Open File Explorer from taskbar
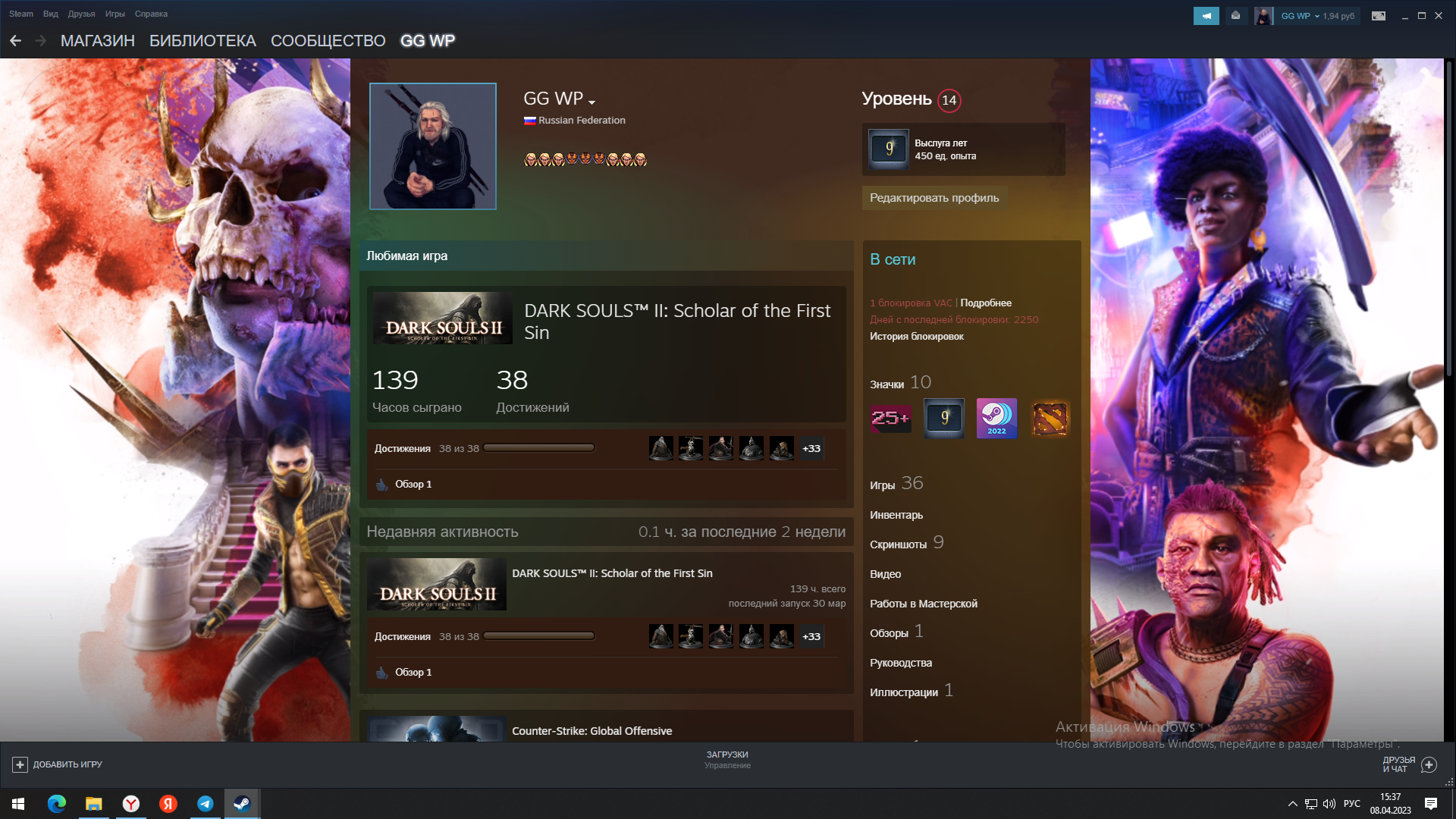Image resolution: width=1456 pixels, height=819 pixels. click(93, 803)
